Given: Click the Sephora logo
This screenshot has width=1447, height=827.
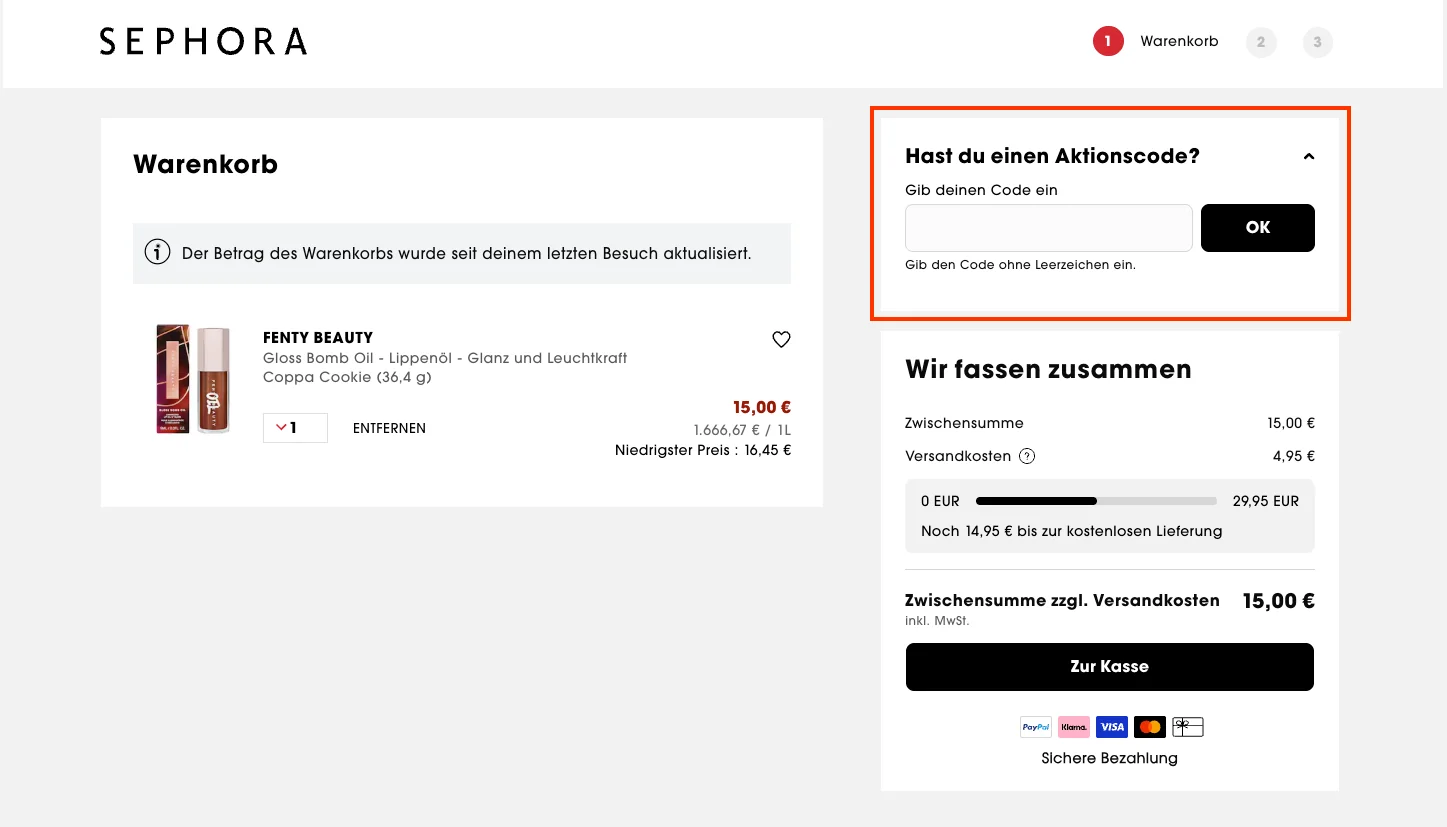Looking at the screenshot, I should coord(203,41).
